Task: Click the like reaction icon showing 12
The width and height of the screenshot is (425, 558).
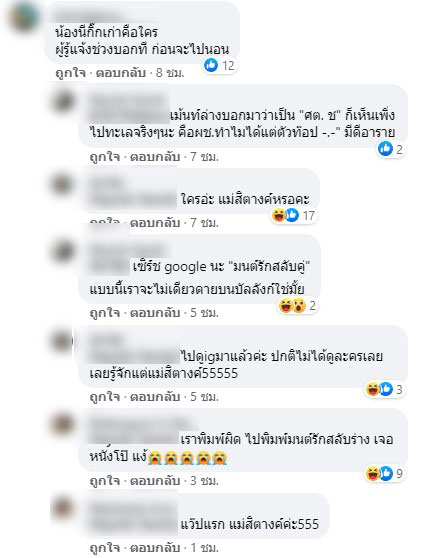Action: click(211, 65)
